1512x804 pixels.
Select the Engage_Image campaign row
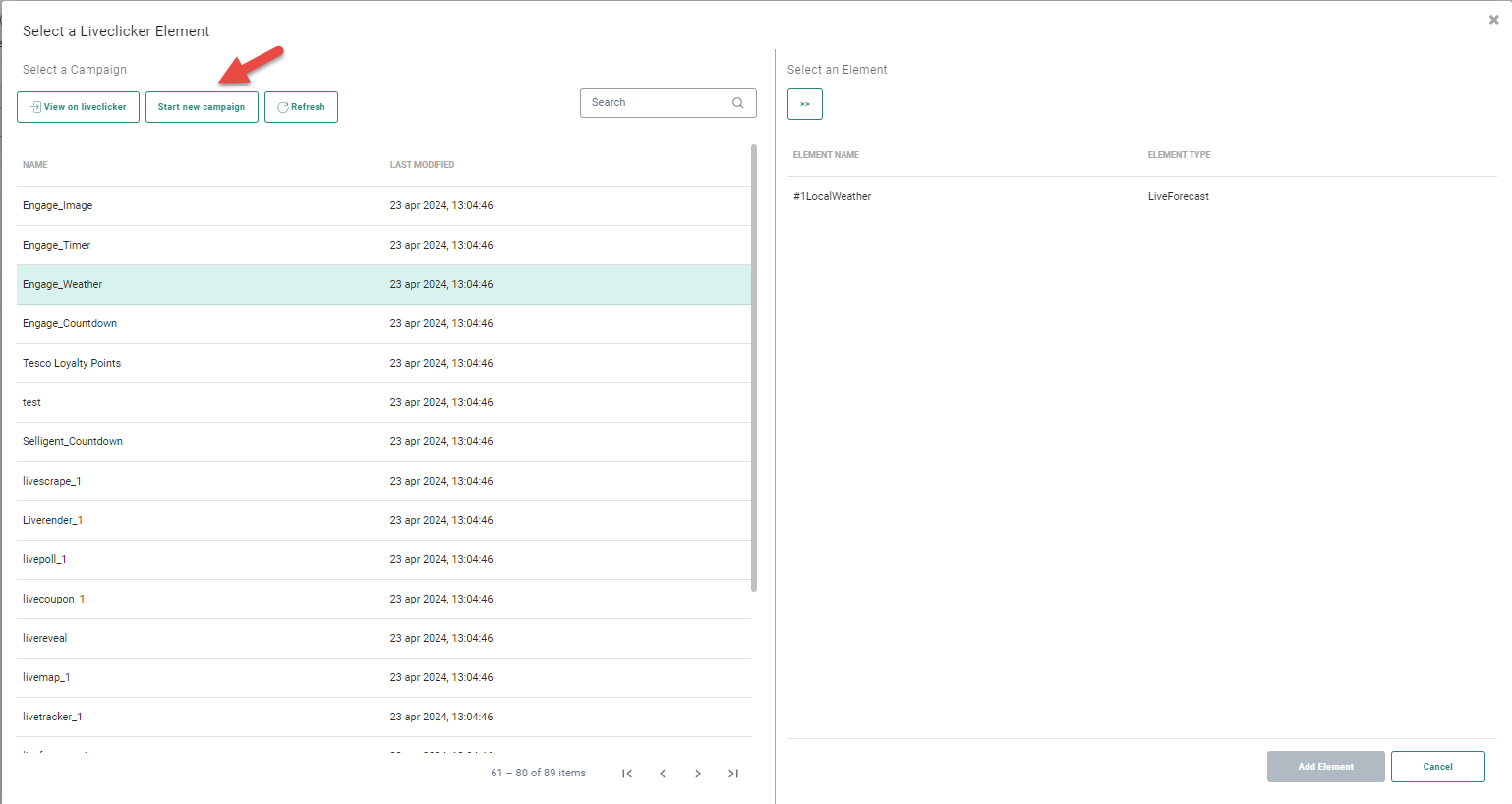point(58,206)
